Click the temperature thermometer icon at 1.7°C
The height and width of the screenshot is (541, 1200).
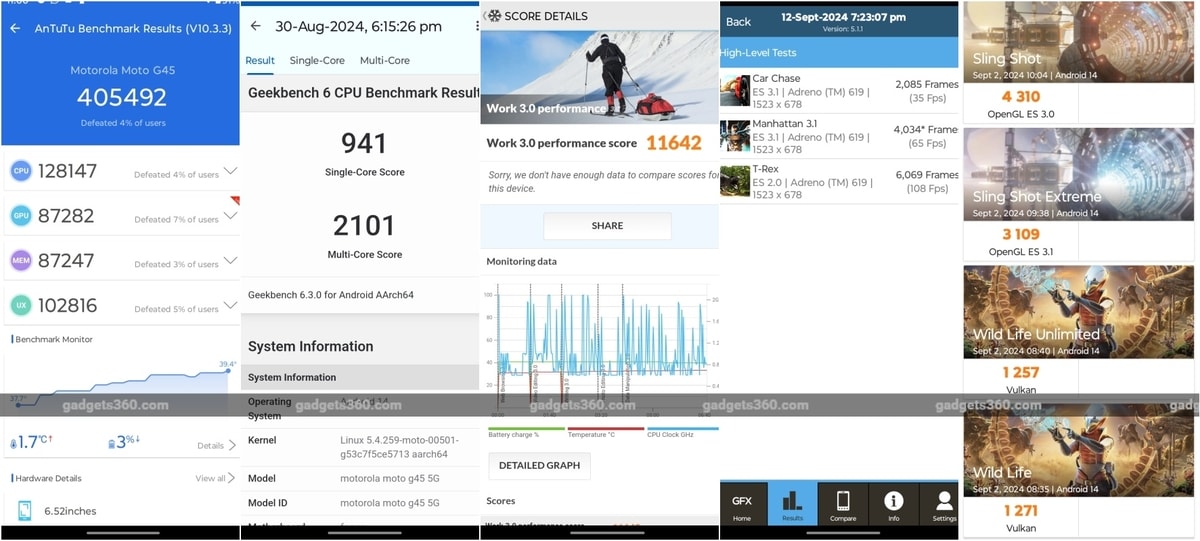coord(14,443)
